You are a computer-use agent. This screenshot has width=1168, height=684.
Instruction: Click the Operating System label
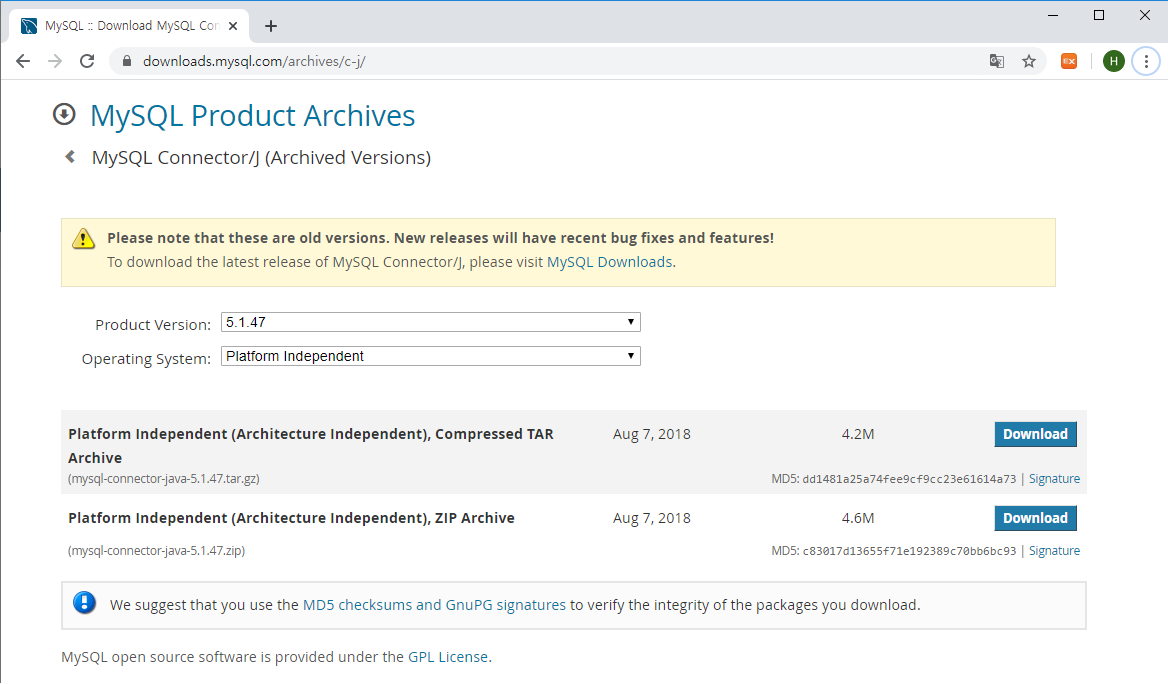(x=146, y=359)
